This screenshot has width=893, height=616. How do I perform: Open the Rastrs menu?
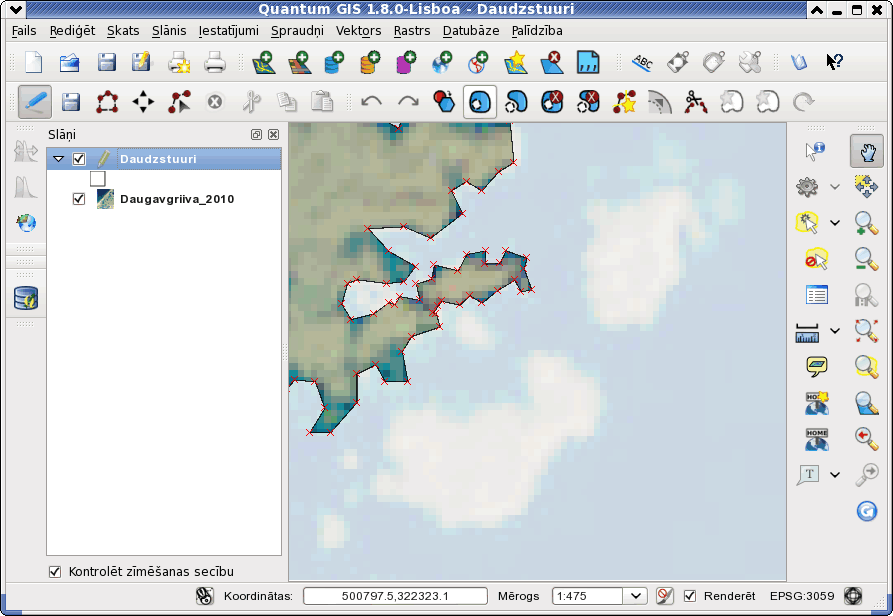(x=412, y=31)
